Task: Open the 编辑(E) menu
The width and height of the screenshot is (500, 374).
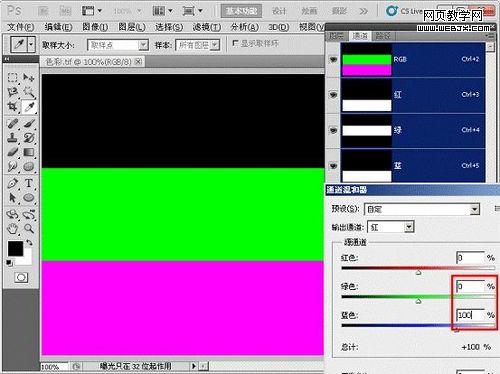Action: tap(58, 27)
